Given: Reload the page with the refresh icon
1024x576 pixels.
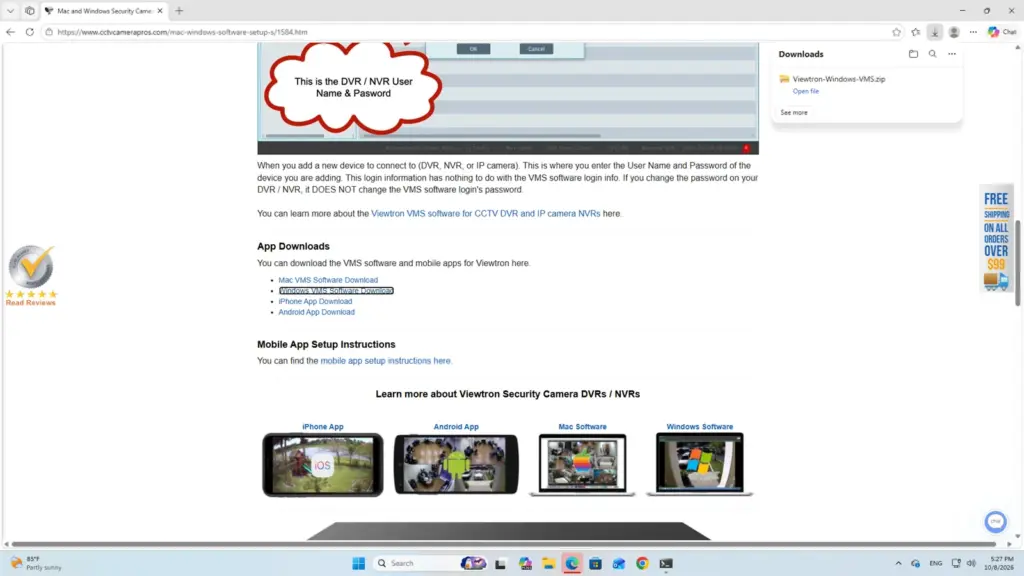Looking at the screenshot, I should coord(29,31).
